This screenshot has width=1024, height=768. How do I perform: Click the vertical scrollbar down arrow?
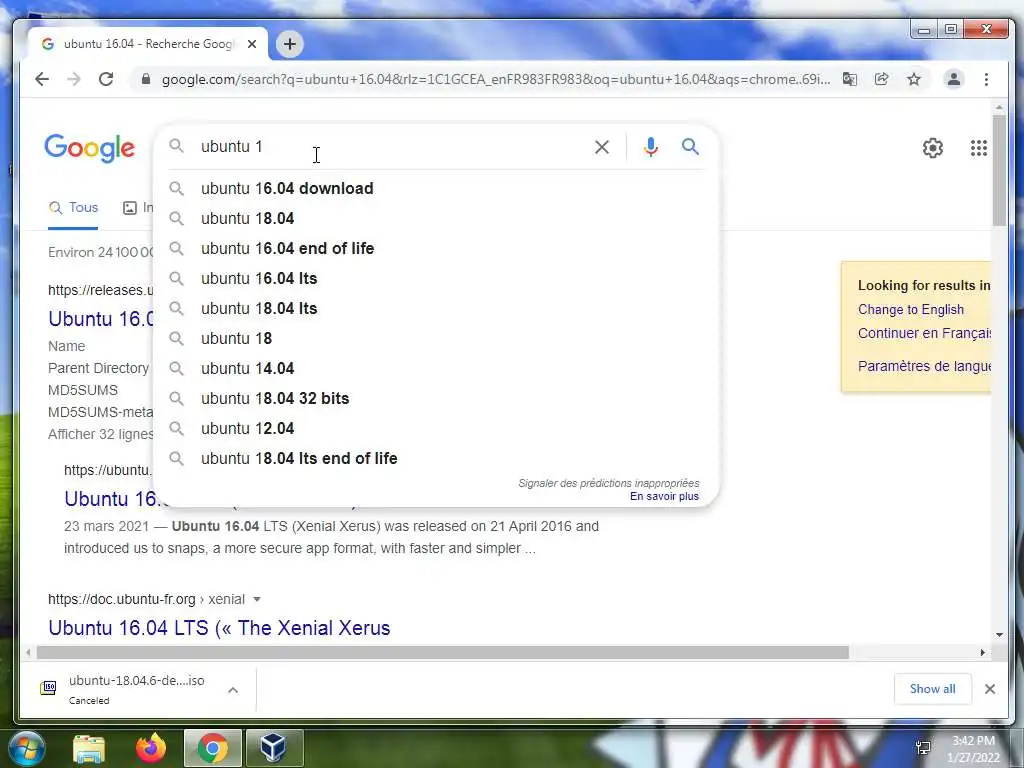999,635
